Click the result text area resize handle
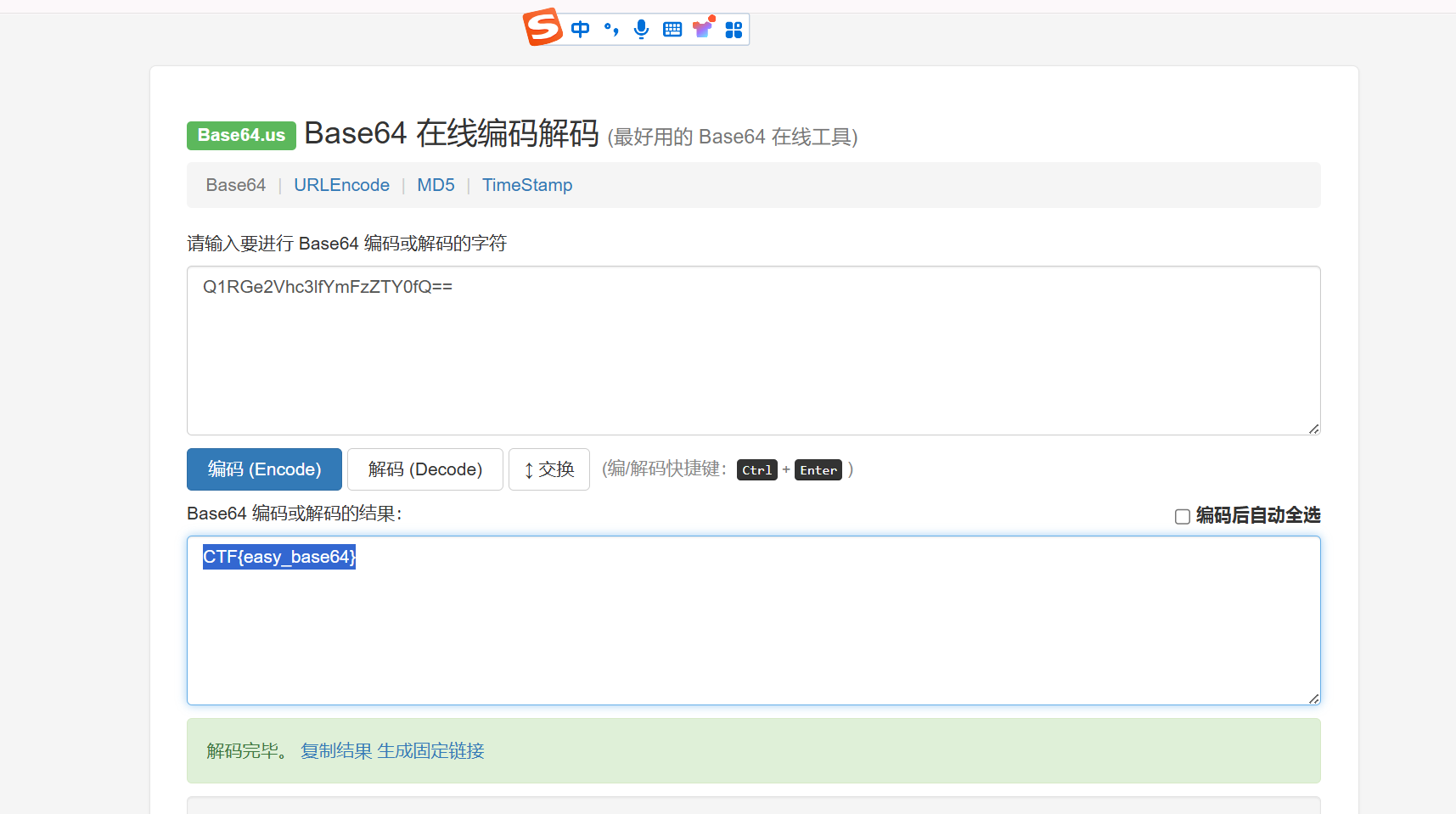The image size is (1456, 814). (x=1313, y=699)
